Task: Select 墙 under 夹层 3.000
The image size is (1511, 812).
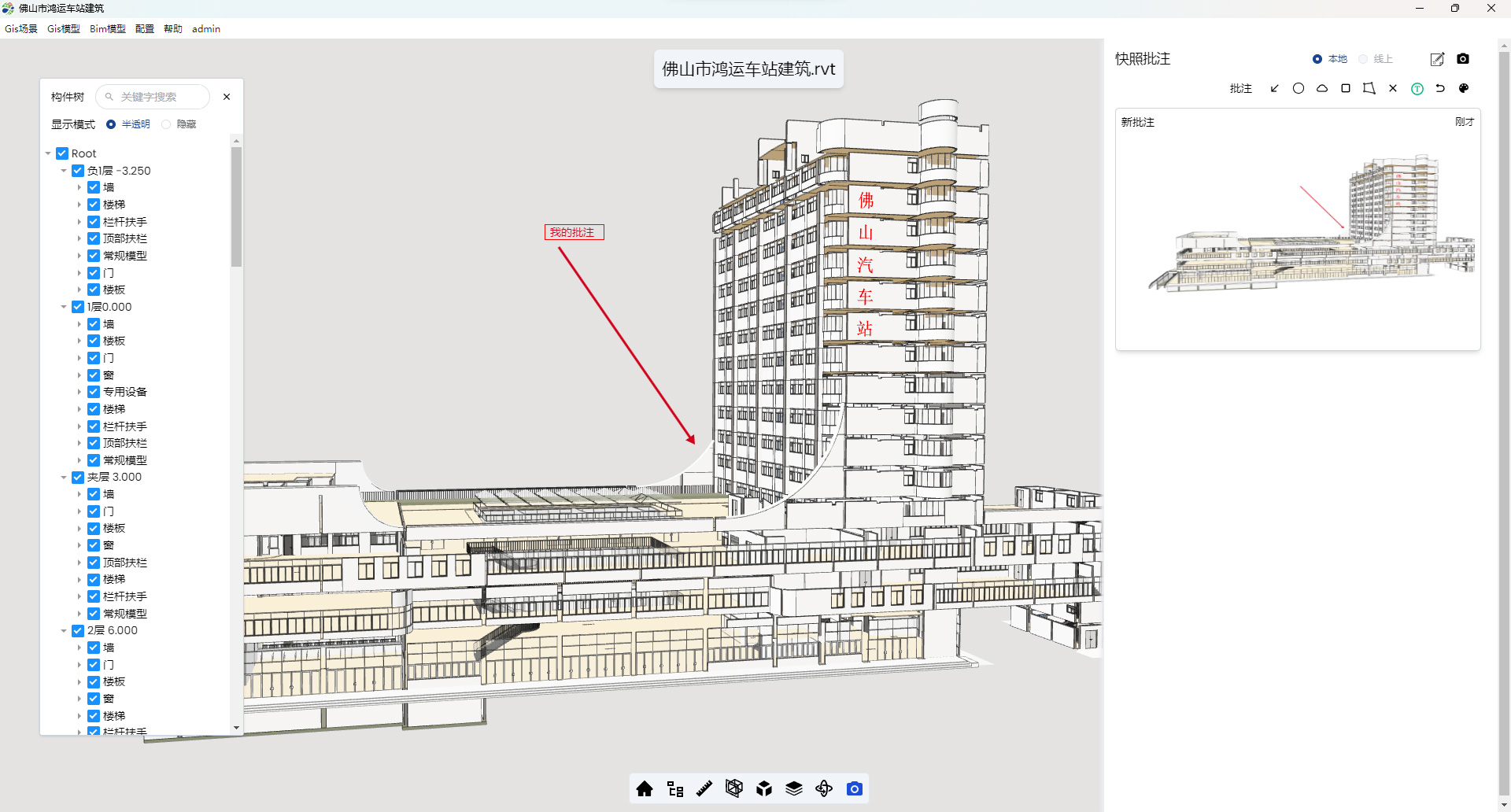Action: tap(109, 494)
